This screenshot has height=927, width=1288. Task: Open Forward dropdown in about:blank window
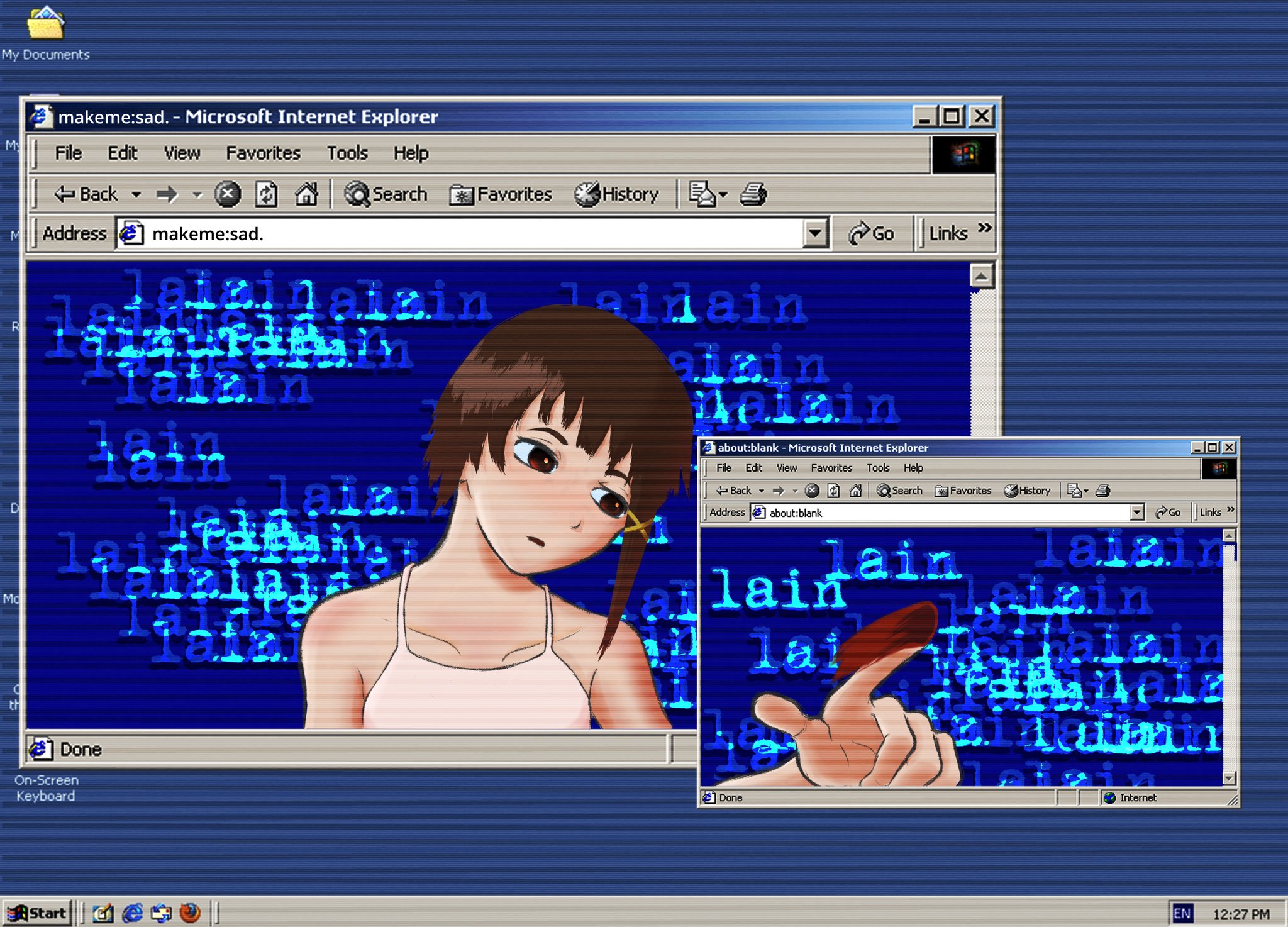(795, 491)
